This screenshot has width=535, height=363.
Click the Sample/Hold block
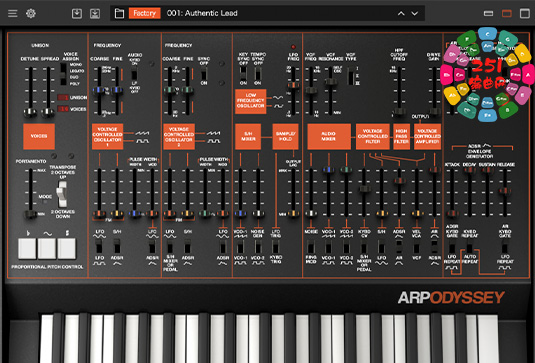click(x=285, y=136)
